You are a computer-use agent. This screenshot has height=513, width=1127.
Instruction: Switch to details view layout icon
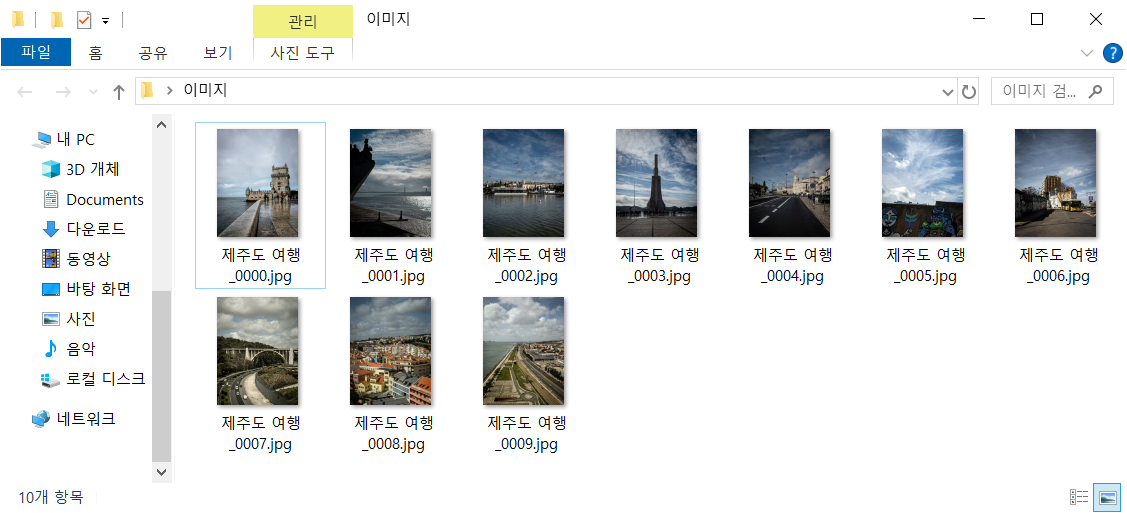click(x=1079, y=496)
